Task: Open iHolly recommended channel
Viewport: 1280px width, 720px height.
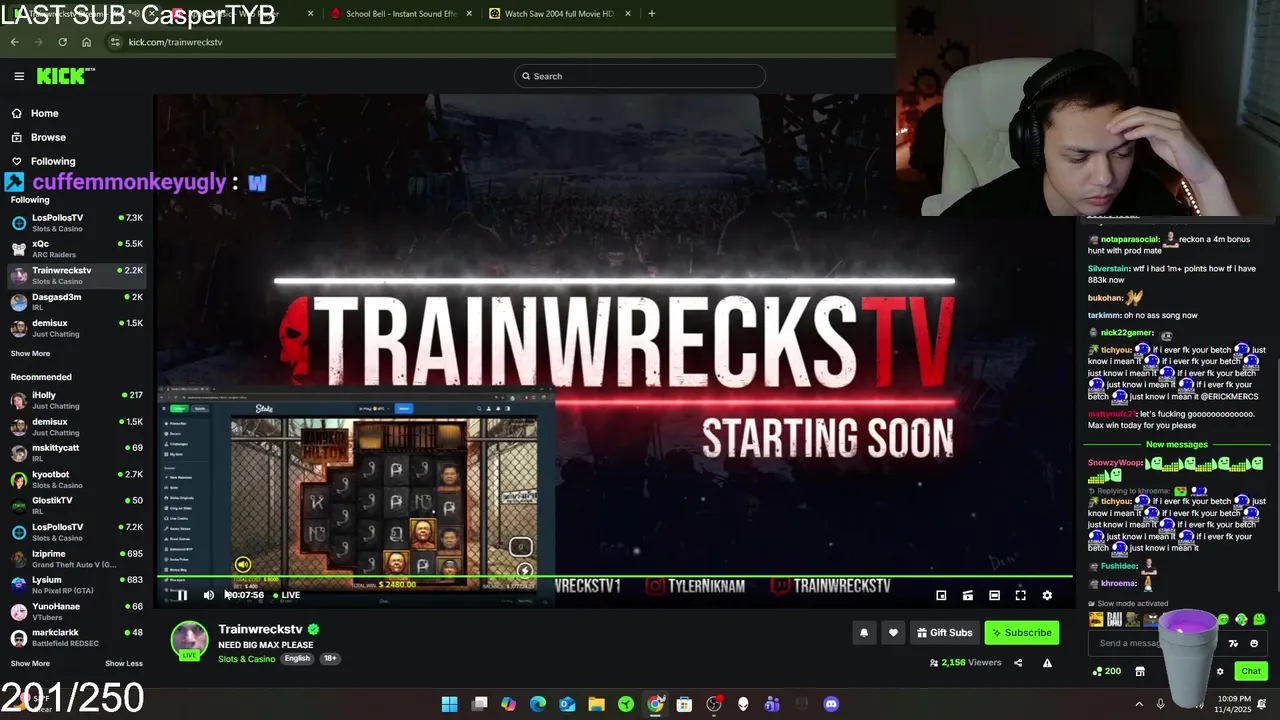Action: click(x=77, y=400)
